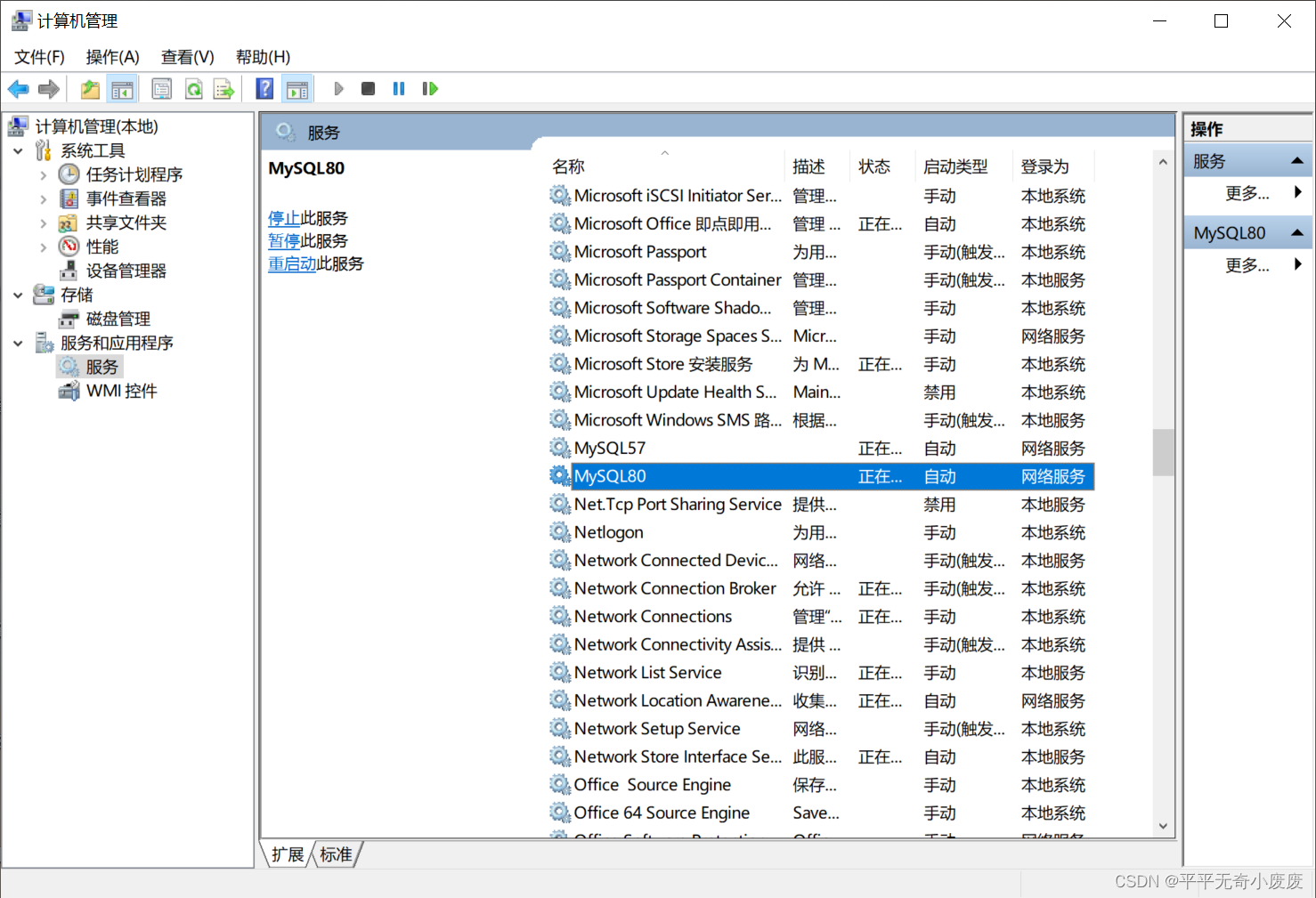Image resolution: width=1316 pixels, height=898 pixels.
Task: Click 停止 link to stop service
Action: (x=284, y=218)
